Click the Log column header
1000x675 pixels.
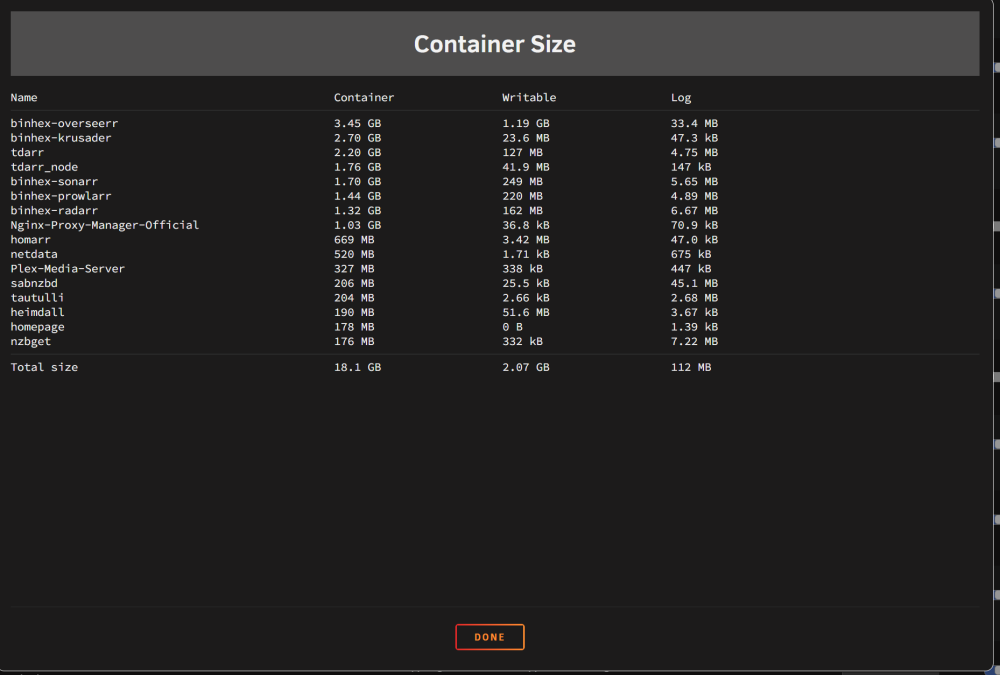(680, 98)
